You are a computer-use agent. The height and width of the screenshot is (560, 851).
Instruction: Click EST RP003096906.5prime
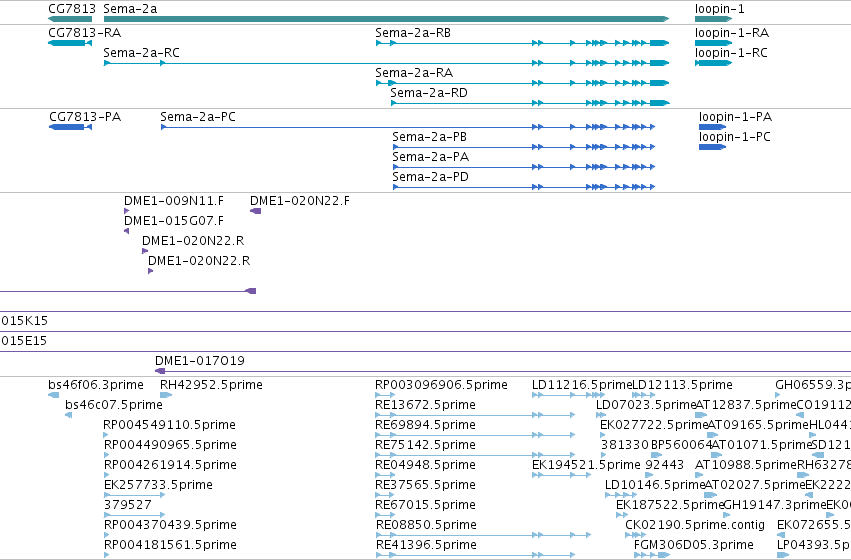441,385
